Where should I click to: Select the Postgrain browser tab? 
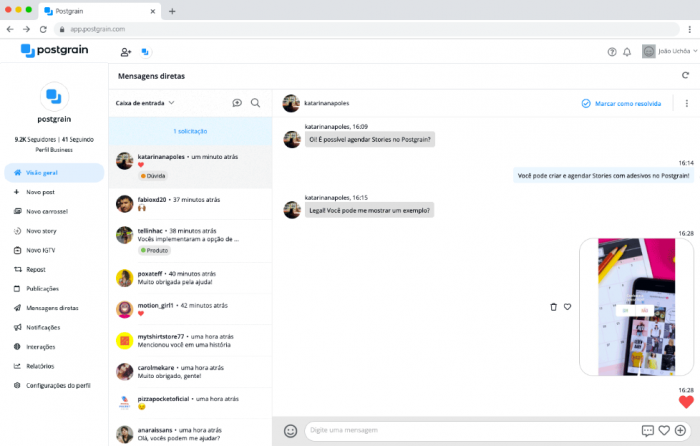pyautogui.click(x=100, y=11)
